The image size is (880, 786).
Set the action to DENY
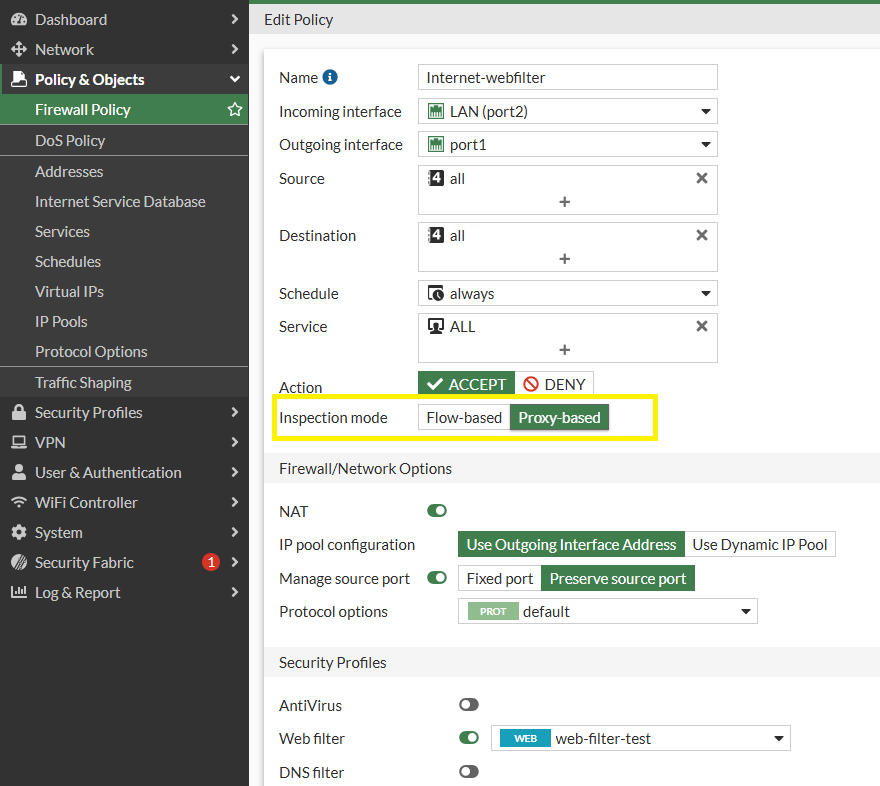point(555,385)
